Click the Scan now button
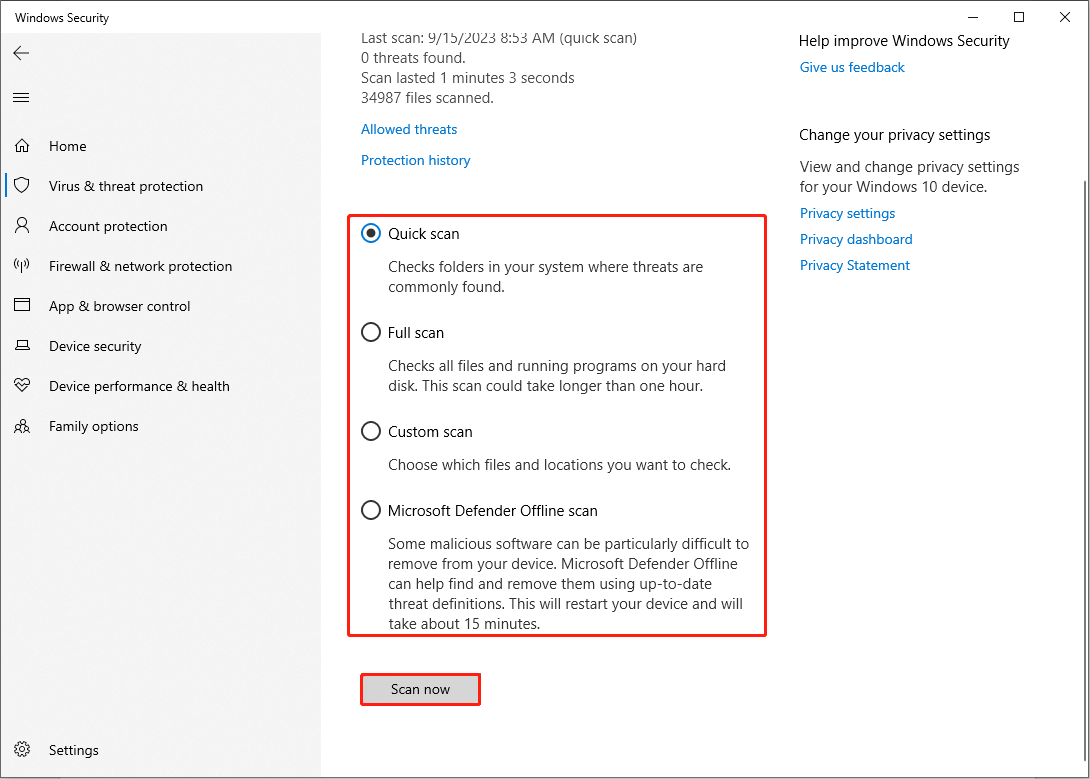The image size is (1090, 779). (x=420, y=689)
